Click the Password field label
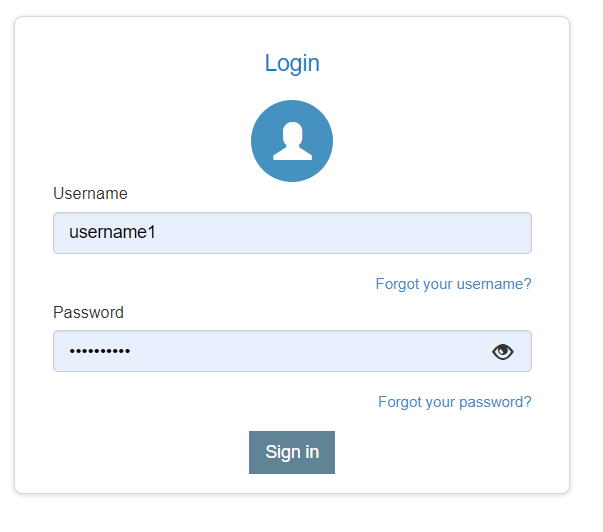Viewport: 603px width, 532px height. (x=88, y=312)
